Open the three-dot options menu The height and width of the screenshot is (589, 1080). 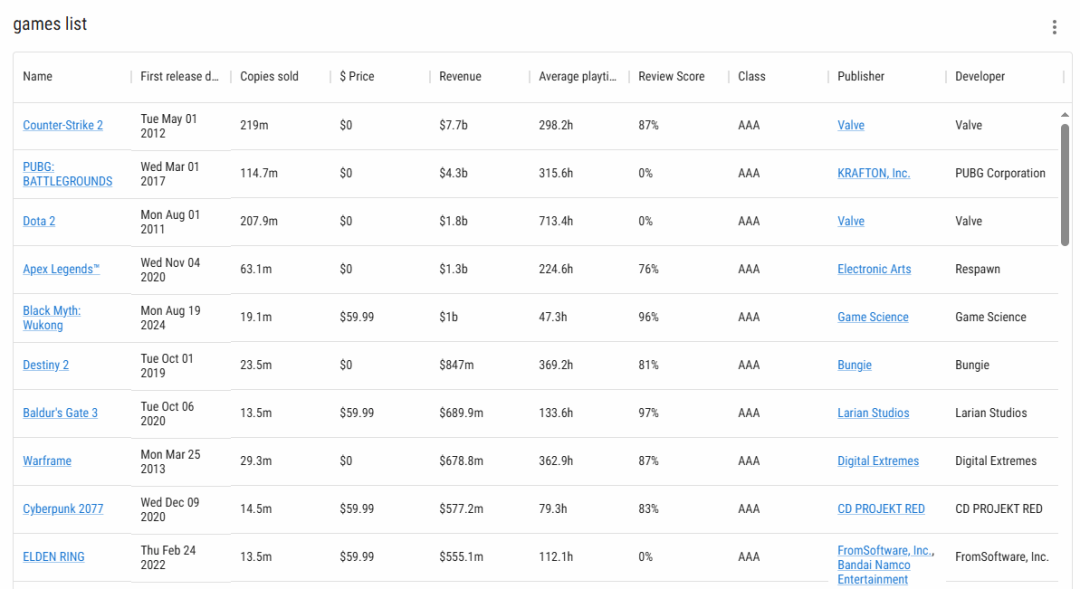pyautogui.click(x=1054, y=27)
